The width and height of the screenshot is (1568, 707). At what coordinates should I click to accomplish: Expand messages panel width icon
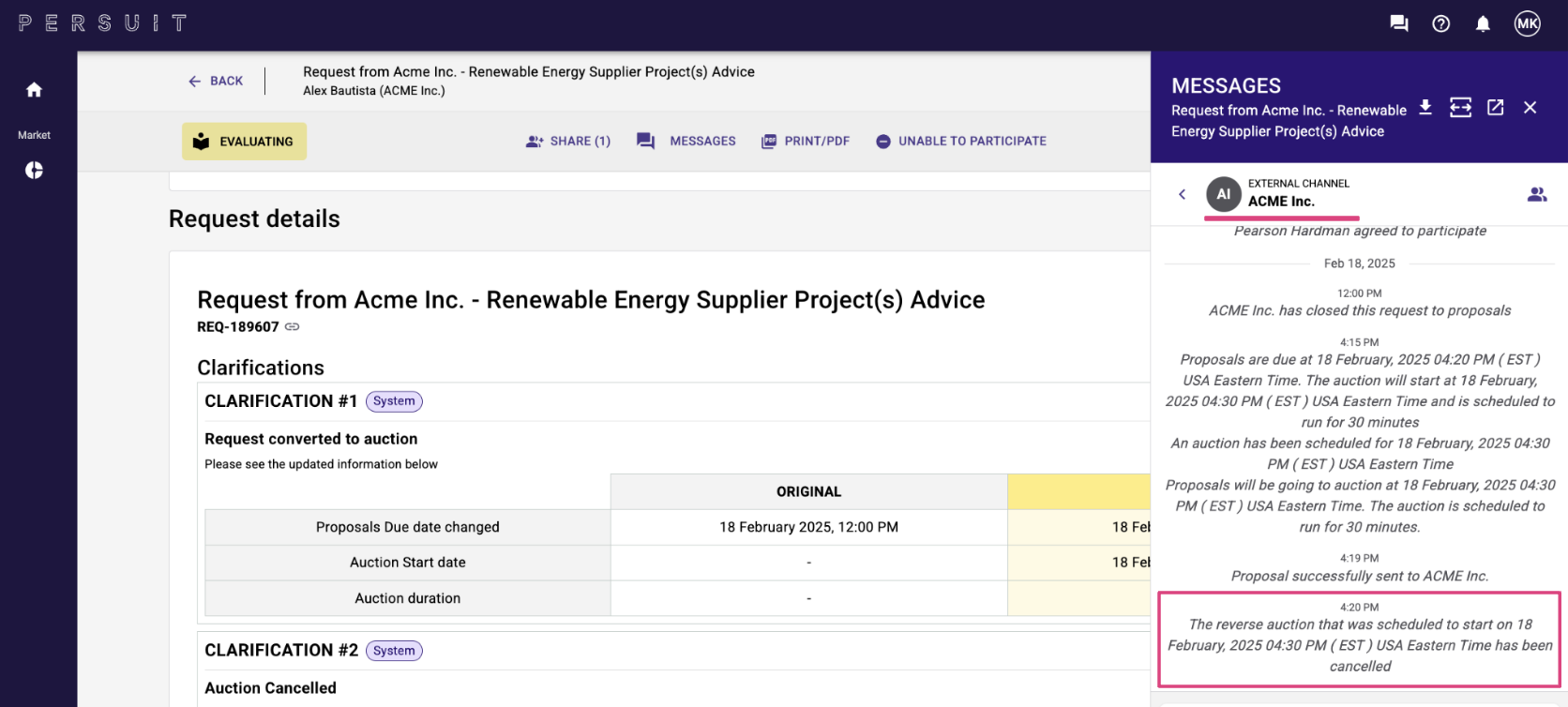(1461, 108)
